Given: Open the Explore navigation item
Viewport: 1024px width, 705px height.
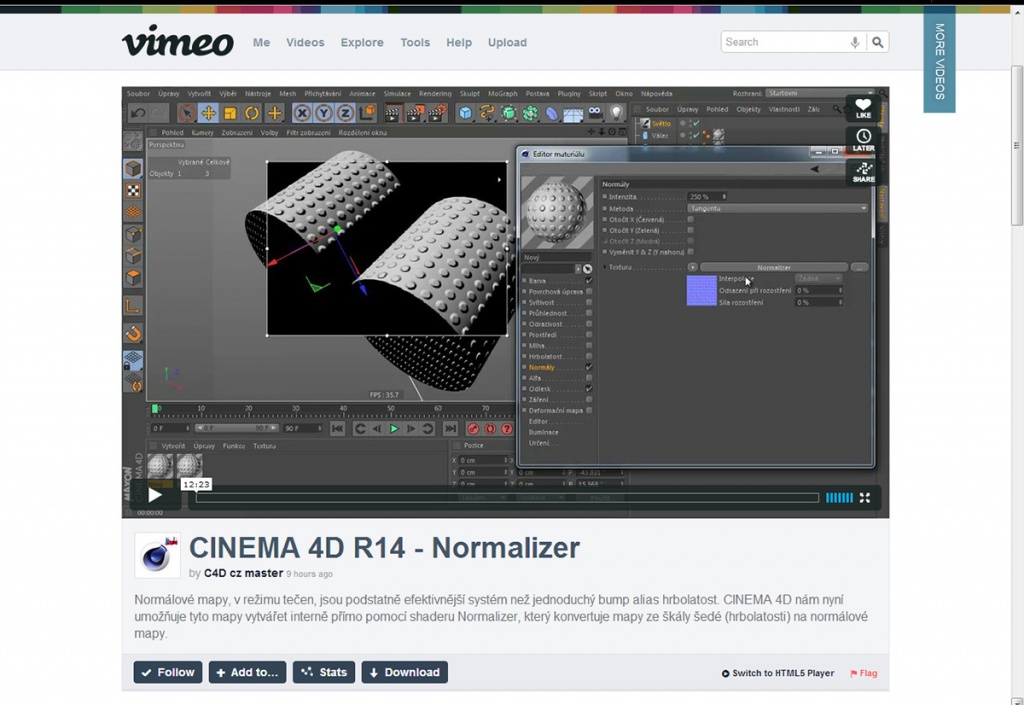Looking at the screenshot, I should pyautogui.click(x=362, y=42).
